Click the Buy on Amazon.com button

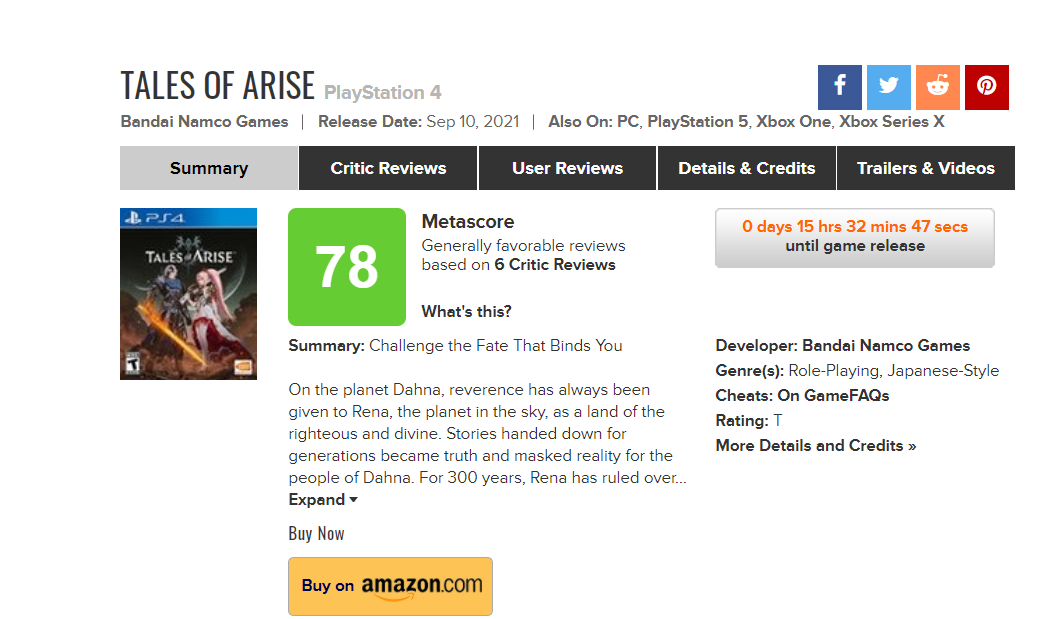tap(391, 586)
